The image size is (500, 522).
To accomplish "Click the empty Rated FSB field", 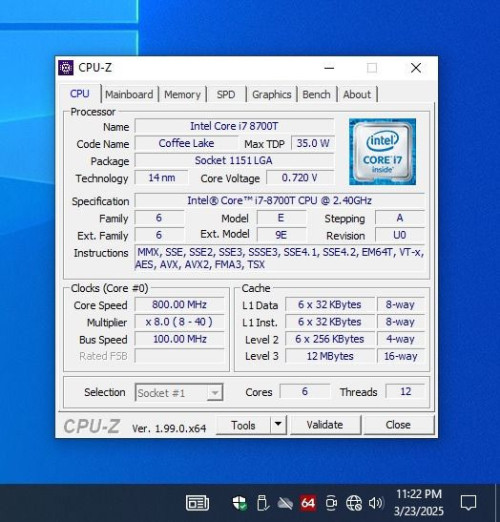I will click(x=179, y=356).
